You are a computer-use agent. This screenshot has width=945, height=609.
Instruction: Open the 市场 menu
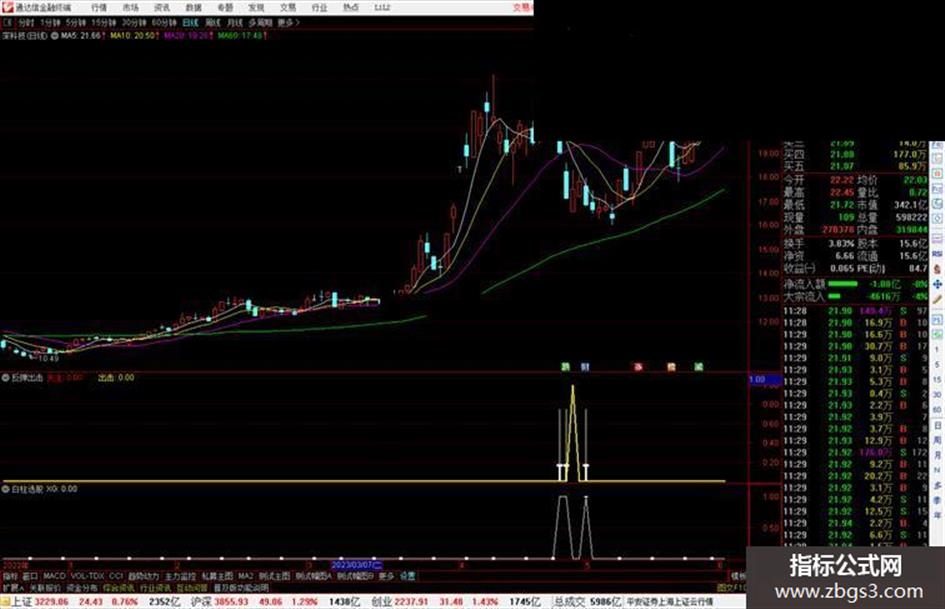click(130, 7)
